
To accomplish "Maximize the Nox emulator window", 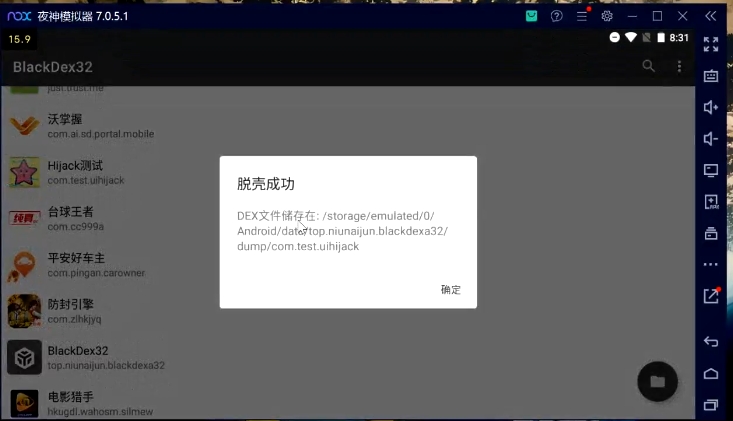I will click(x=657, y=16).
